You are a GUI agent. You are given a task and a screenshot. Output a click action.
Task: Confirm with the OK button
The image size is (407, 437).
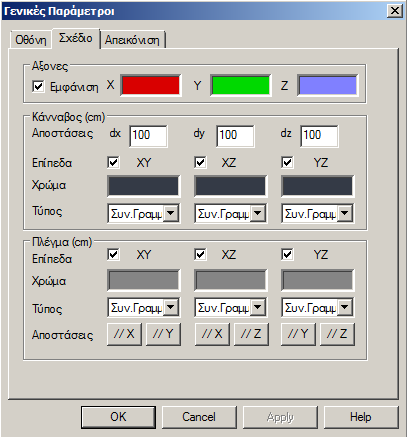(x=118, y=417)
